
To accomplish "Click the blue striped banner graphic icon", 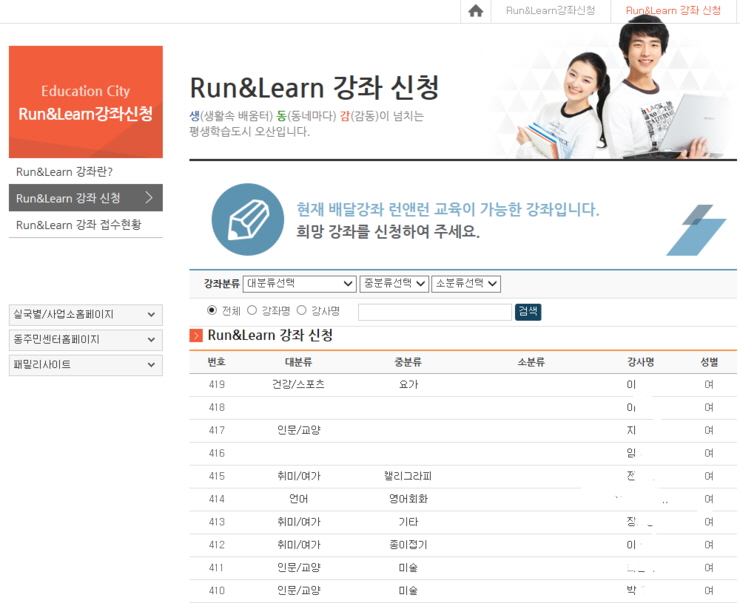I will (696, 230).
